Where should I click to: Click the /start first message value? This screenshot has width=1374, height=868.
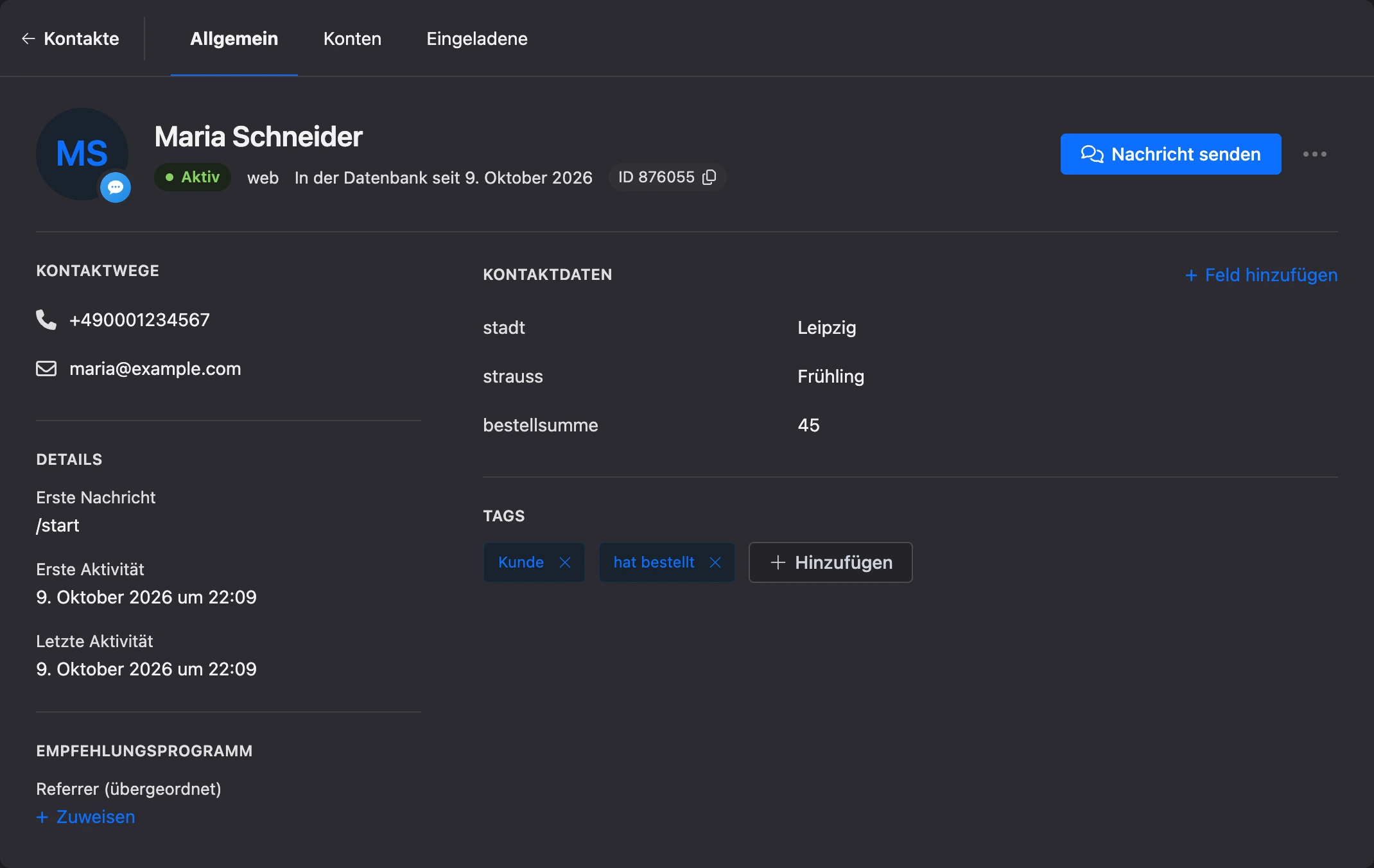[58, 525]
